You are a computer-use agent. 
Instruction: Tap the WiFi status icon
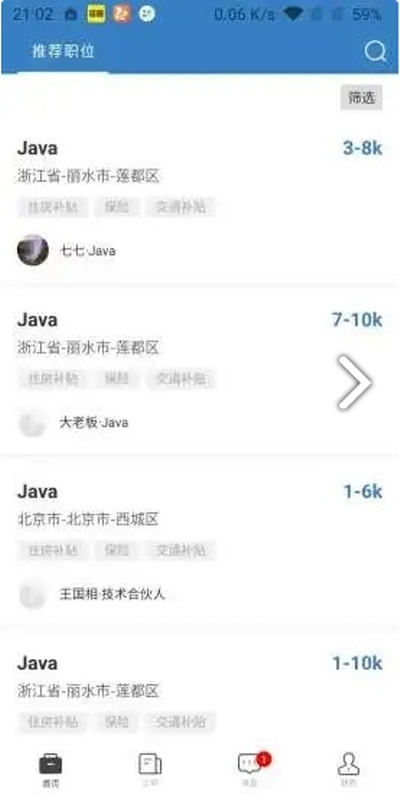293,14
